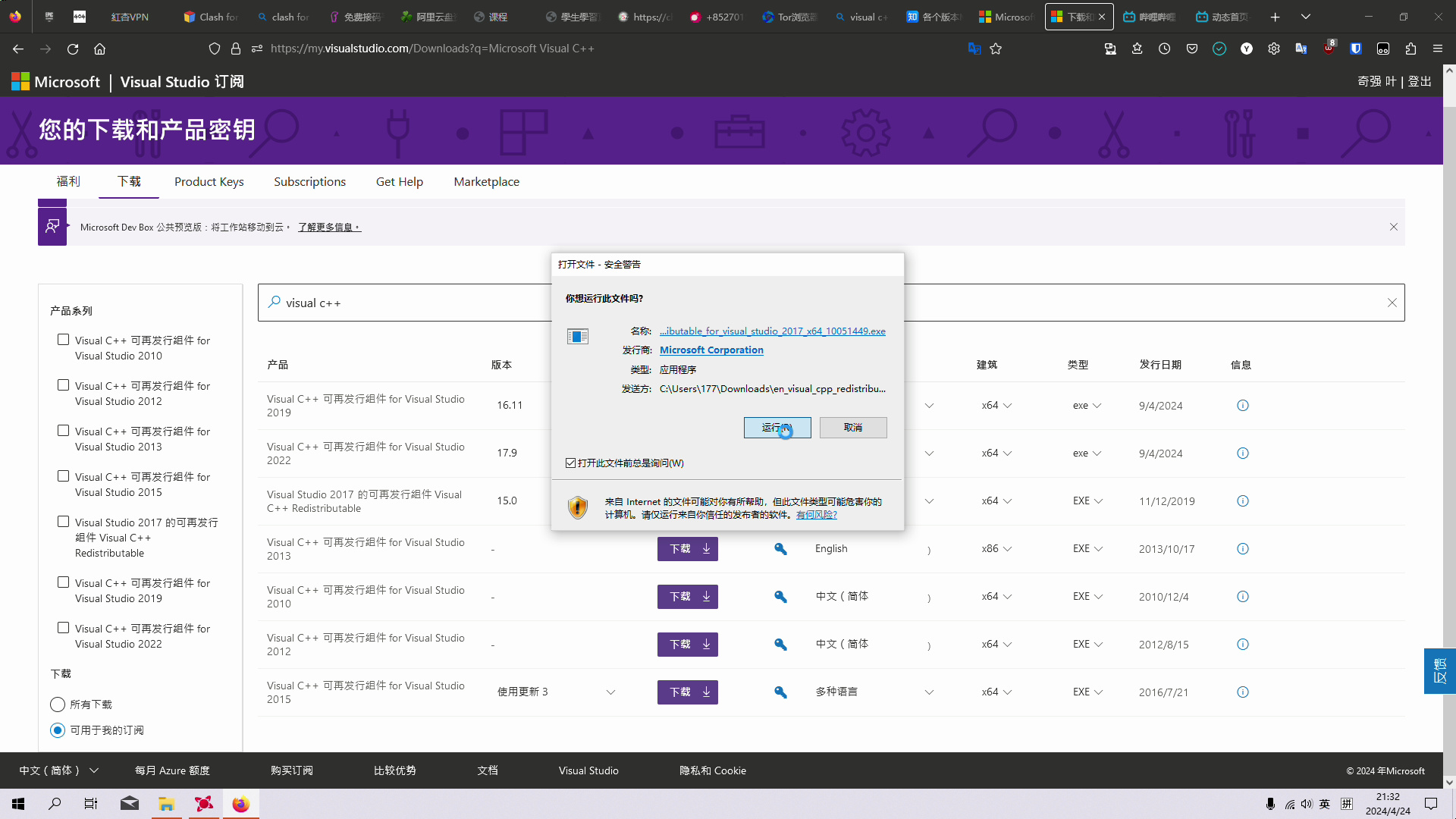This screenshot has width=1456, height=819.
Task: Open list all tabs chevron in Firefox
Action: (x=1306, y=17)
